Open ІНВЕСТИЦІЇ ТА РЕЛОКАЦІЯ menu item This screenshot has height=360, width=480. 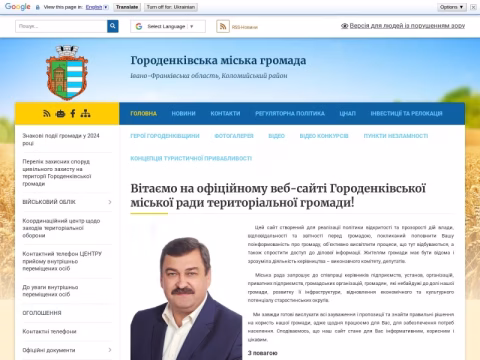[407, 114]
